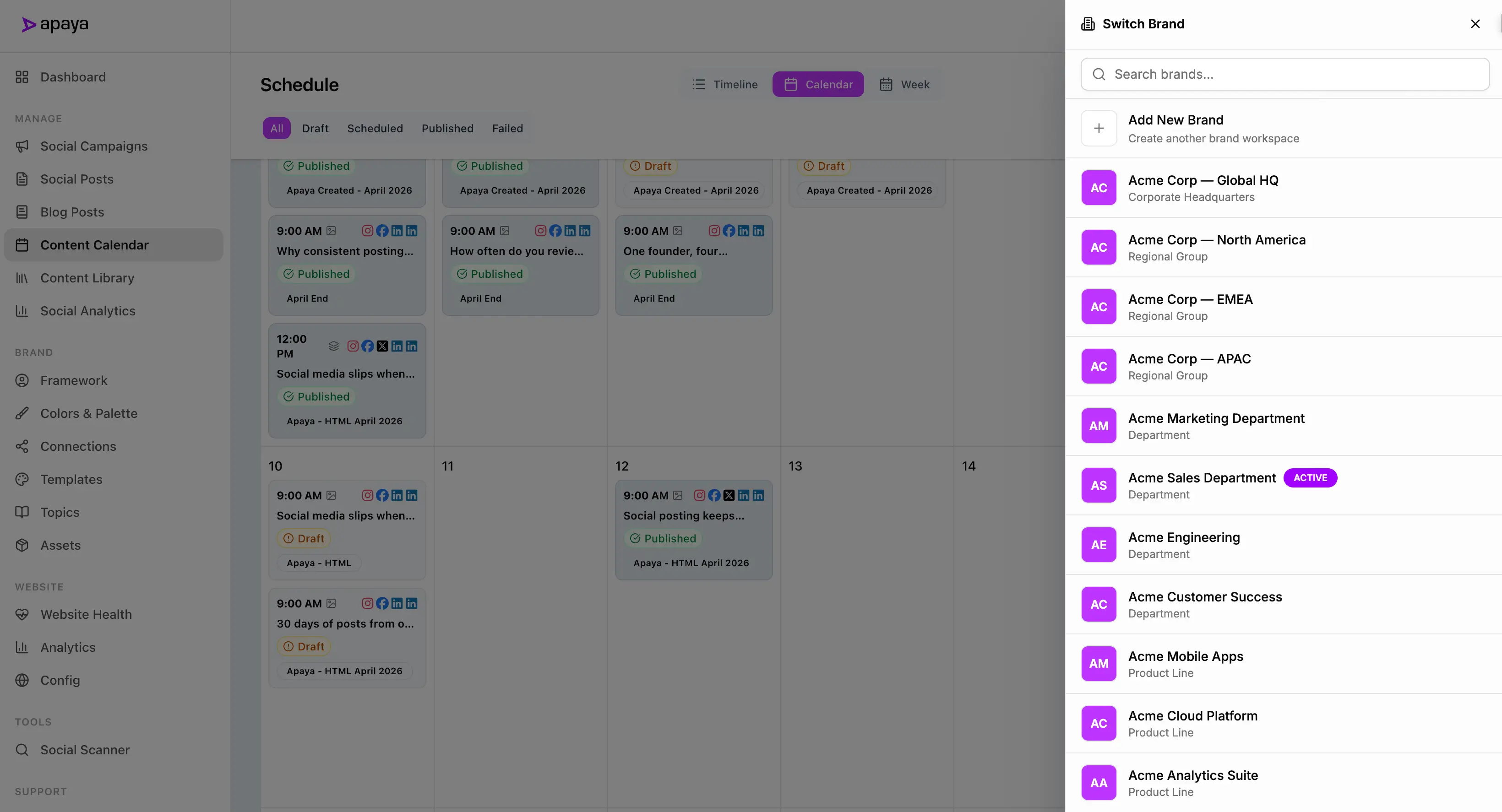Screen dimensions: 1502x812
Task: Click 'Create another brand workspace' text
Action: [1214, 139]
